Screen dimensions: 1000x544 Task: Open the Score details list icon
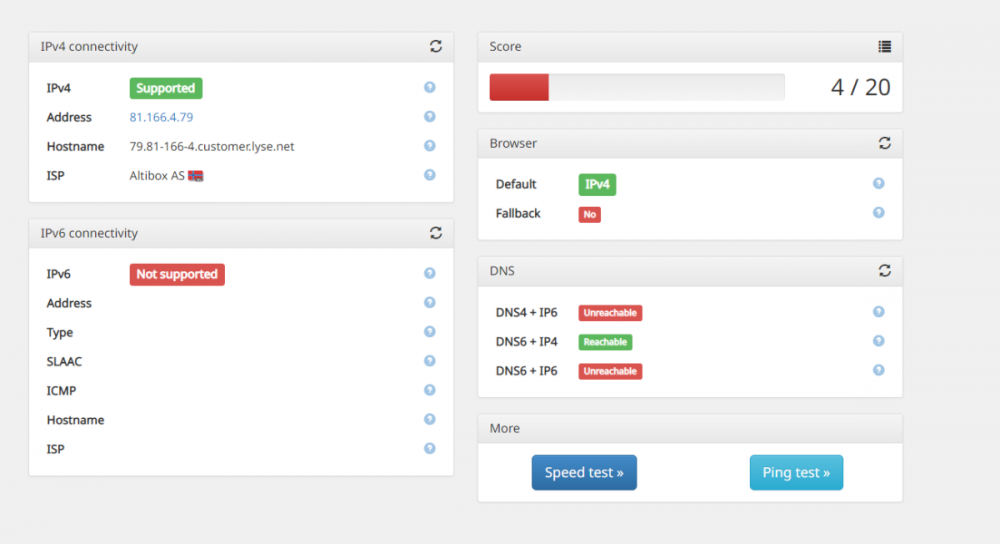(x=884, y=46)
